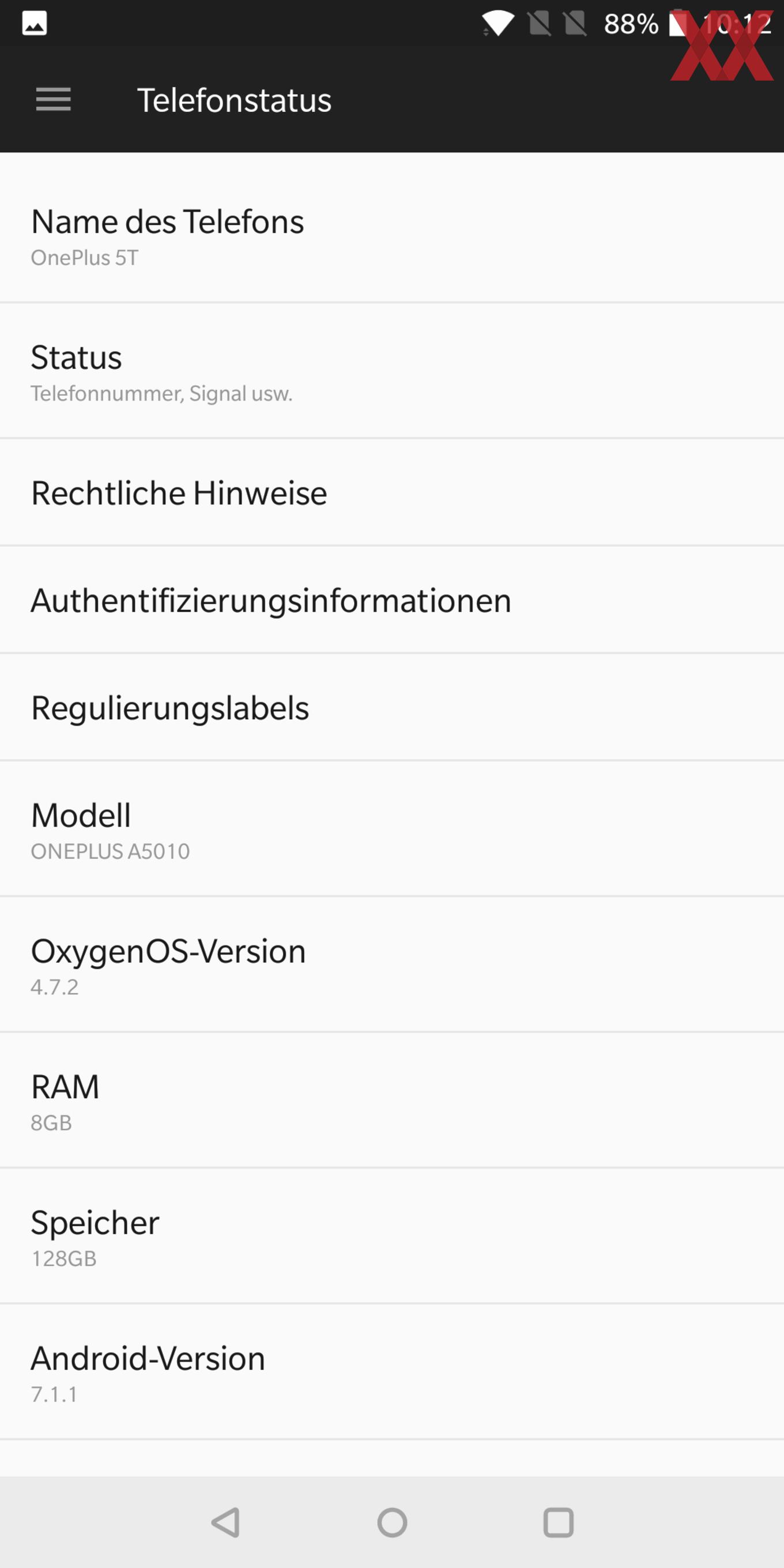Screen dimensions: 784x1568
Task: Open Authentifizierungsinformationen
Action: coord(392,600)
